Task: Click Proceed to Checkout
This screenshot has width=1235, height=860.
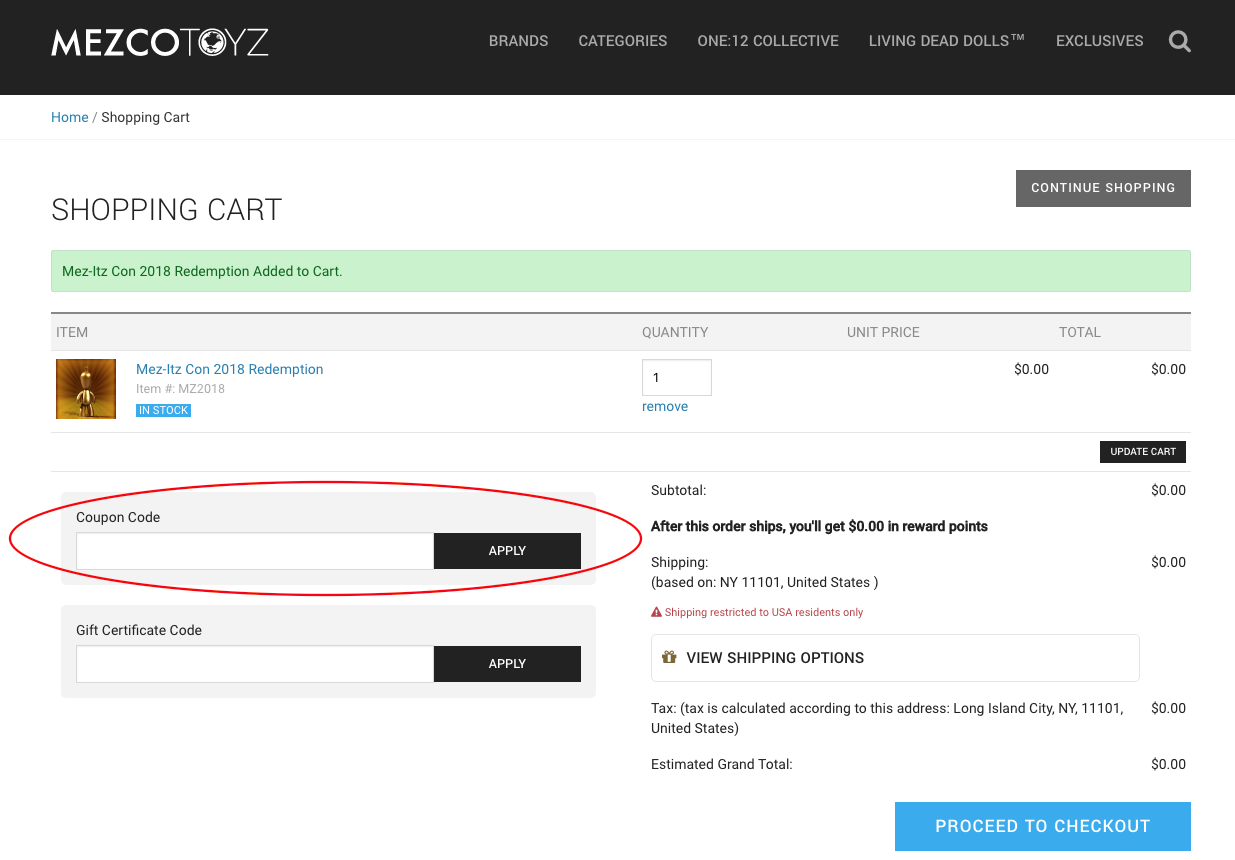Action: point(1043,826)
